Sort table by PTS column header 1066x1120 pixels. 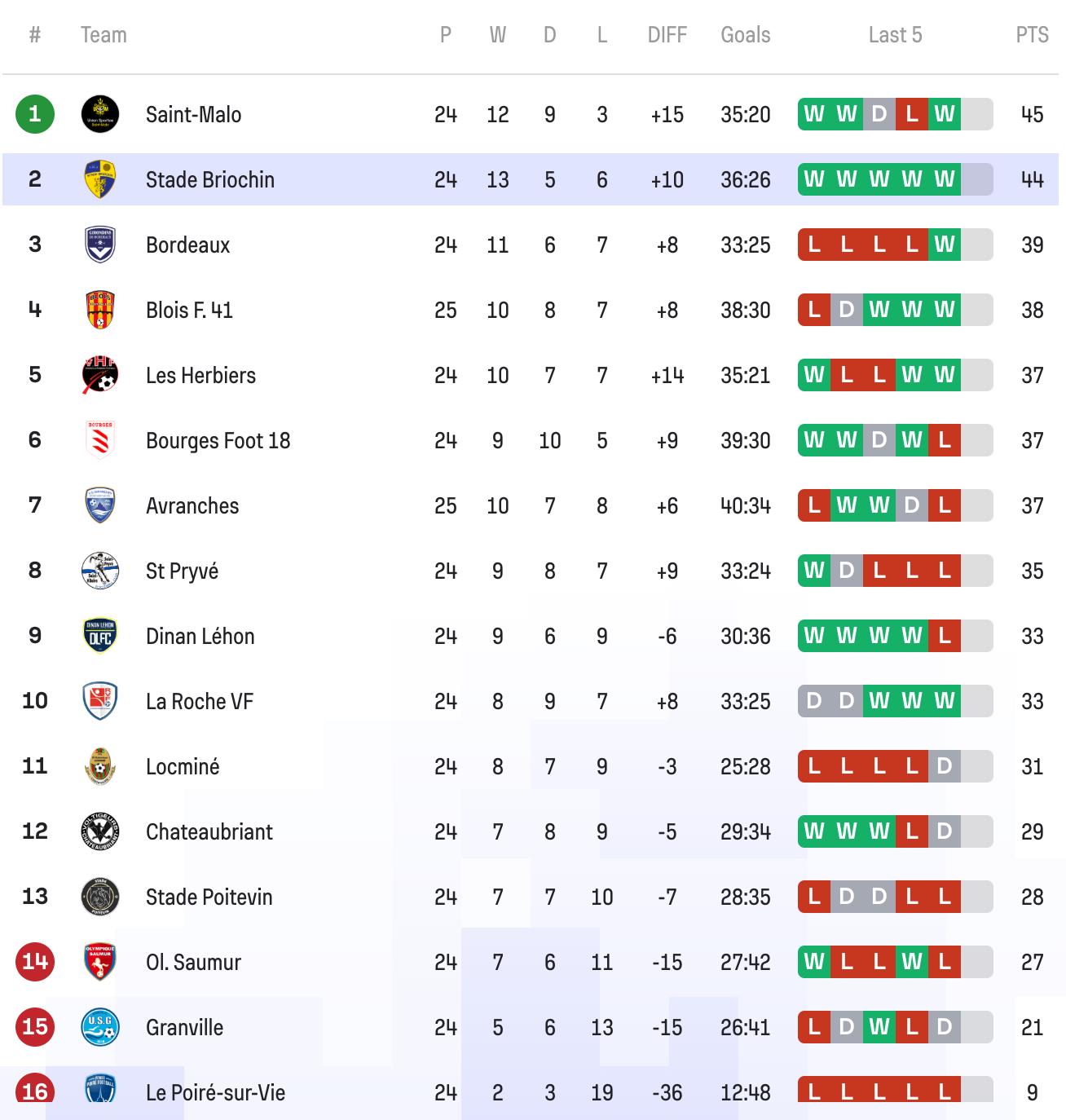pos(1032,35)
